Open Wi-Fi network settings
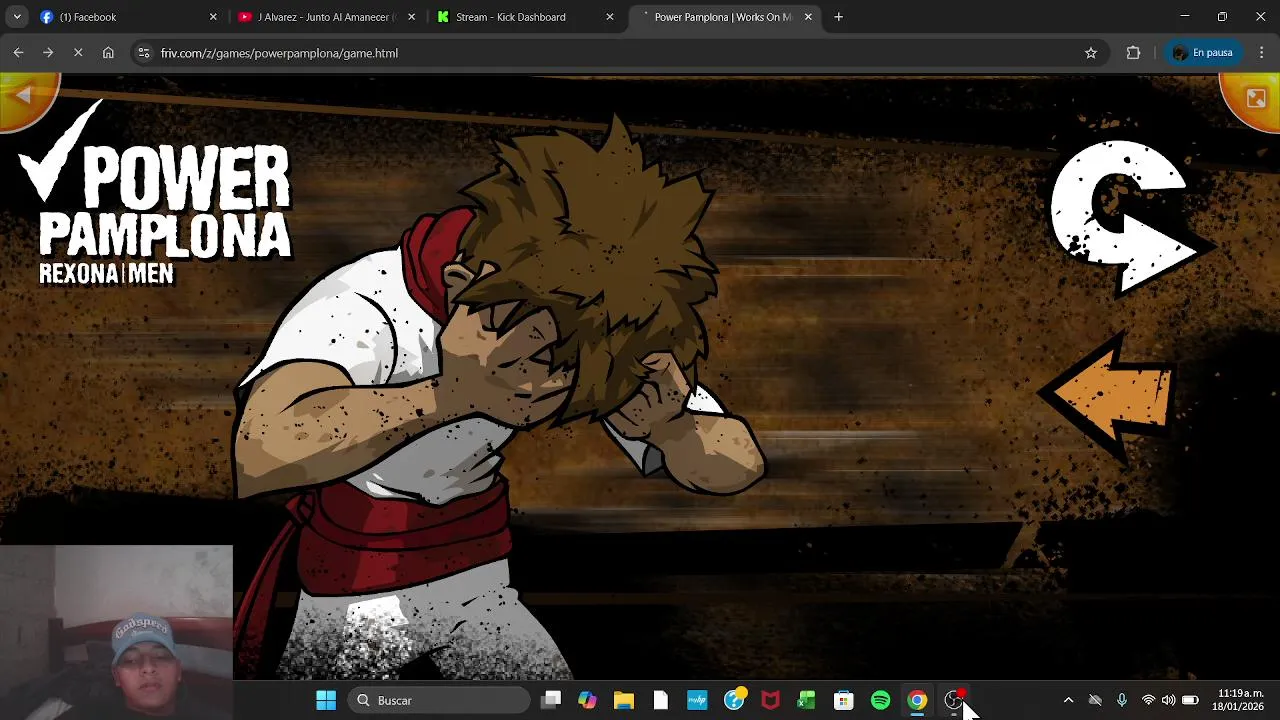1280x720 pixels. click(1148, 700)
